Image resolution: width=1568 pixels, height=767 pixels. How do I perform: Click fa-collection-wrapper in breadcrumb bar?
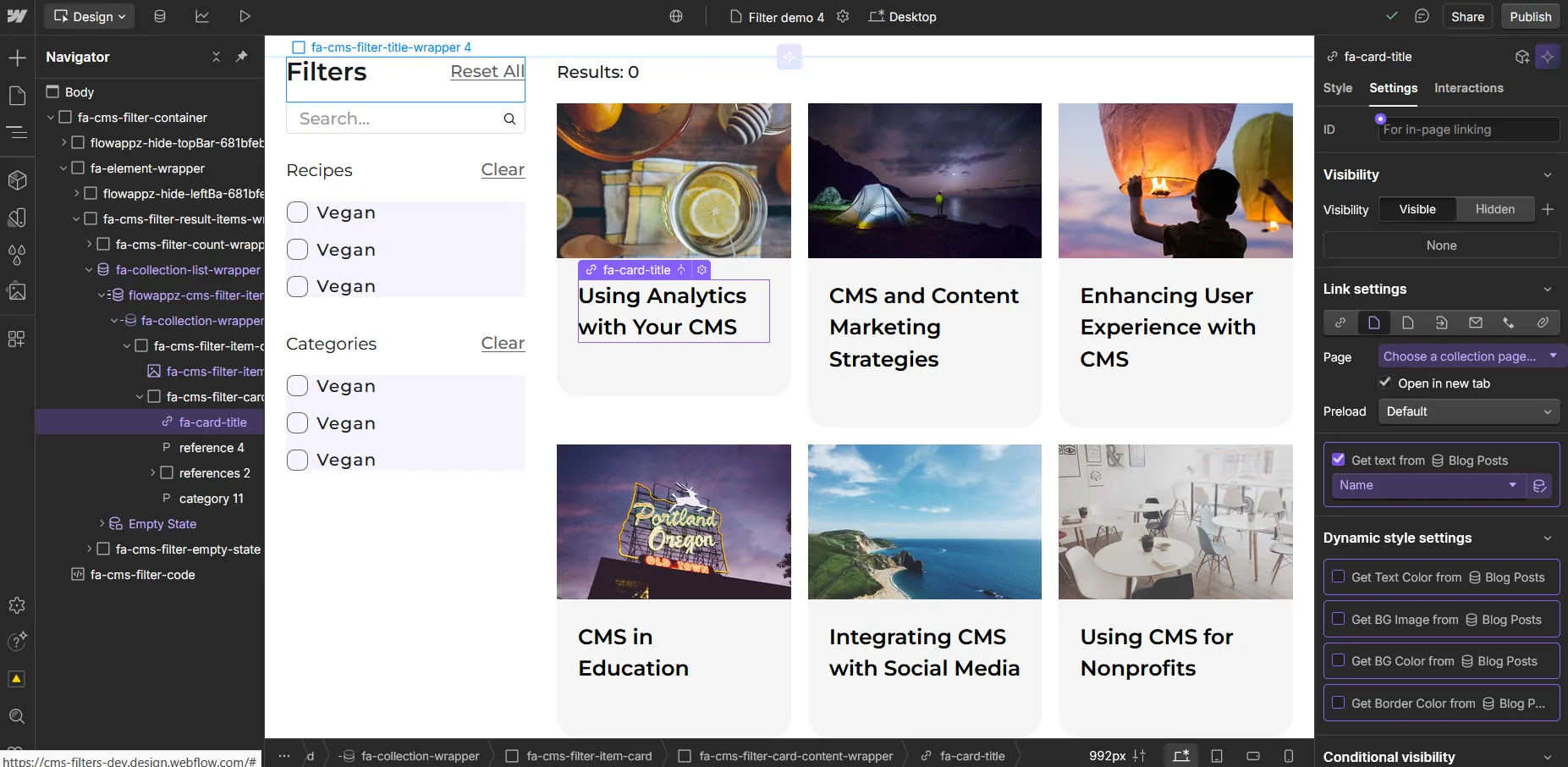[x=410, y=756]
